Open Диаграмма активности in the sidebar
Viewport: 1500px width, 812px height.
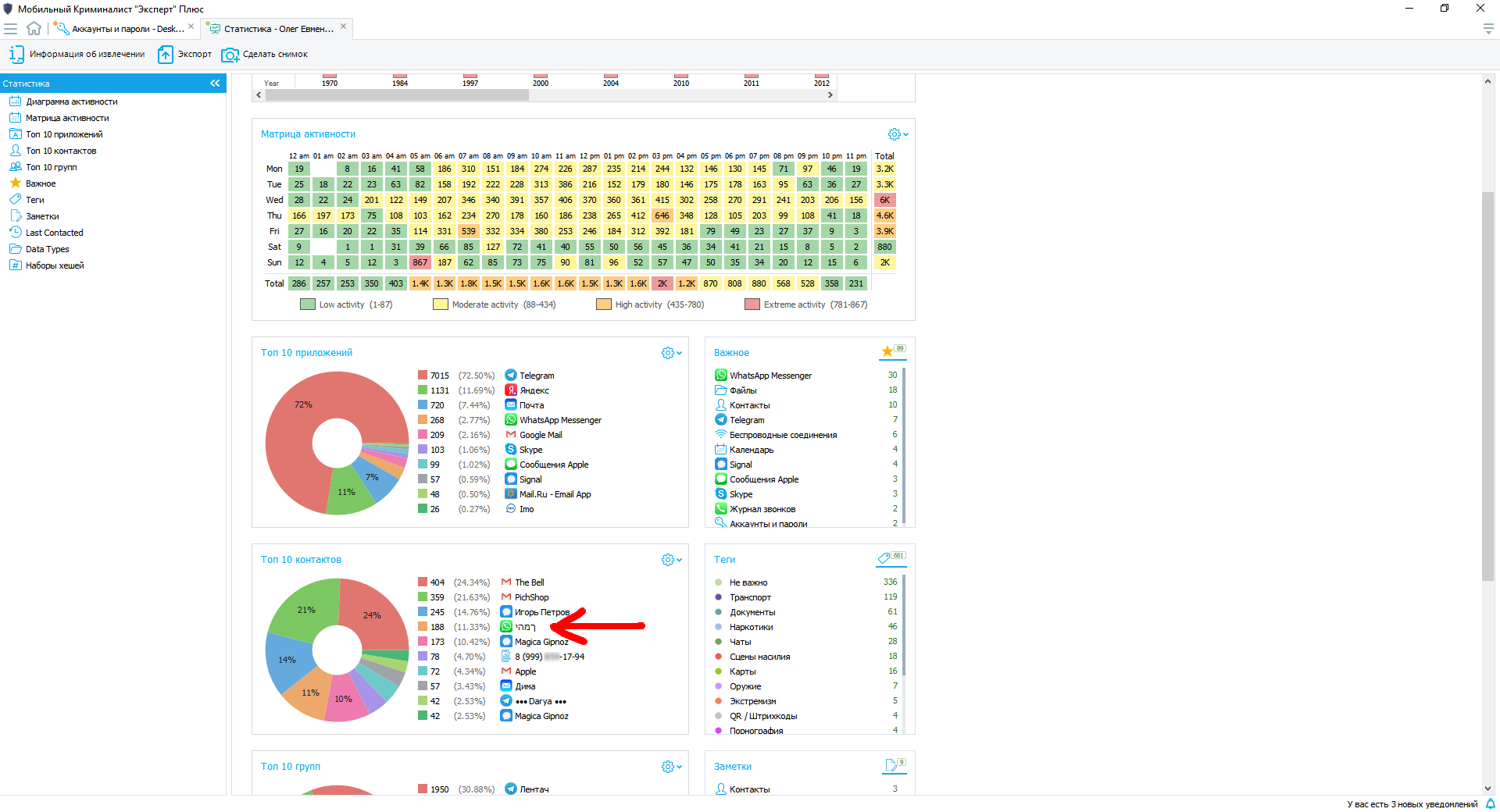point(72,101)
